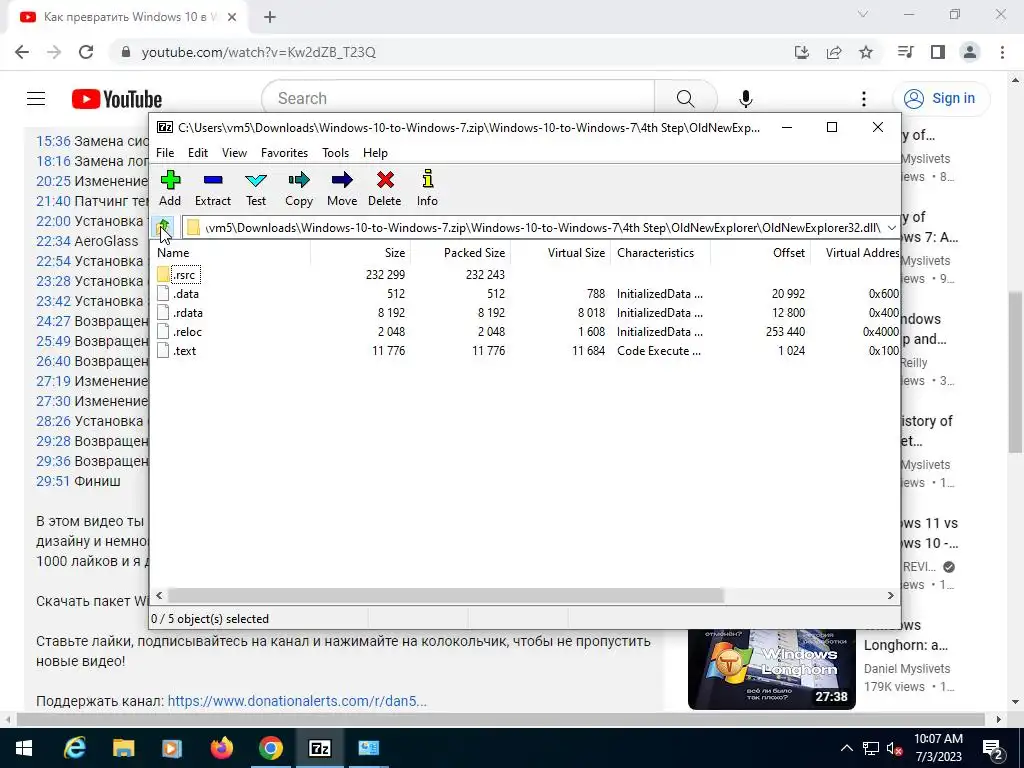Open the YouTube hamburger menu
Image resolution: width=1024 pixels, height=768 pixels.
36,99
